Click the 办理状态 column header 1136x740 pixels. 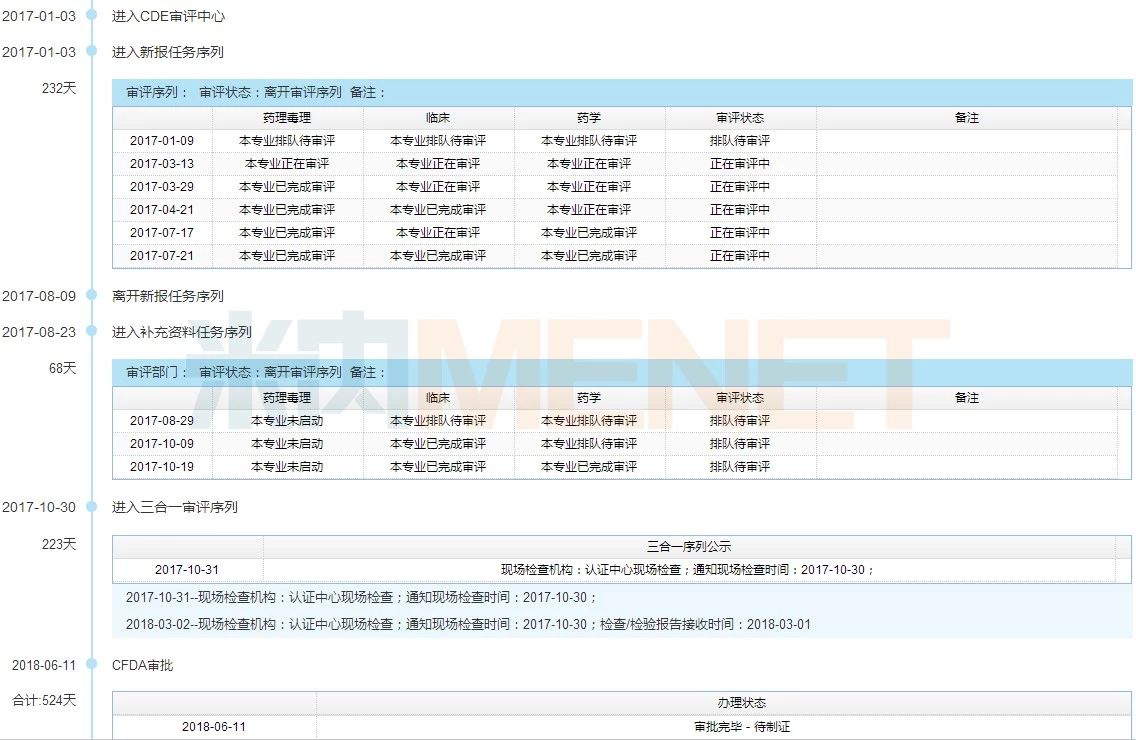coord(741,702)
